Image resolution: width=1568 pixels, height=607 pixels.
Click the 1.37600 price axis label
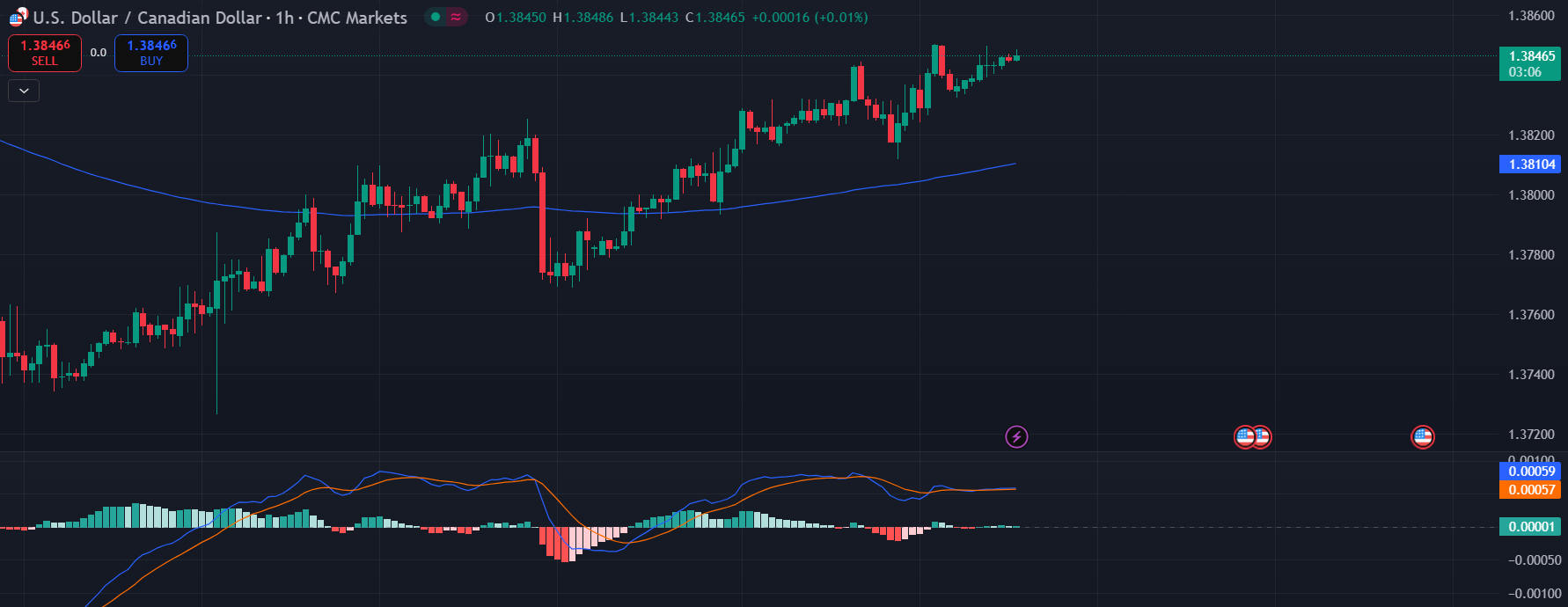coord(1531,315)
